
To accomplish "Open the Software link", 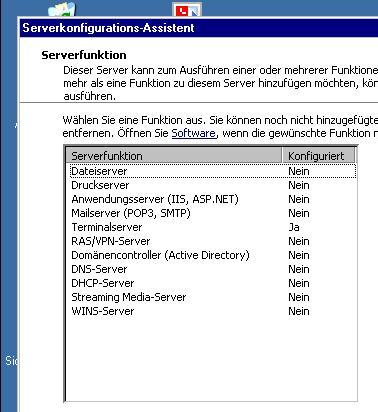I will (x=193, y=133).
